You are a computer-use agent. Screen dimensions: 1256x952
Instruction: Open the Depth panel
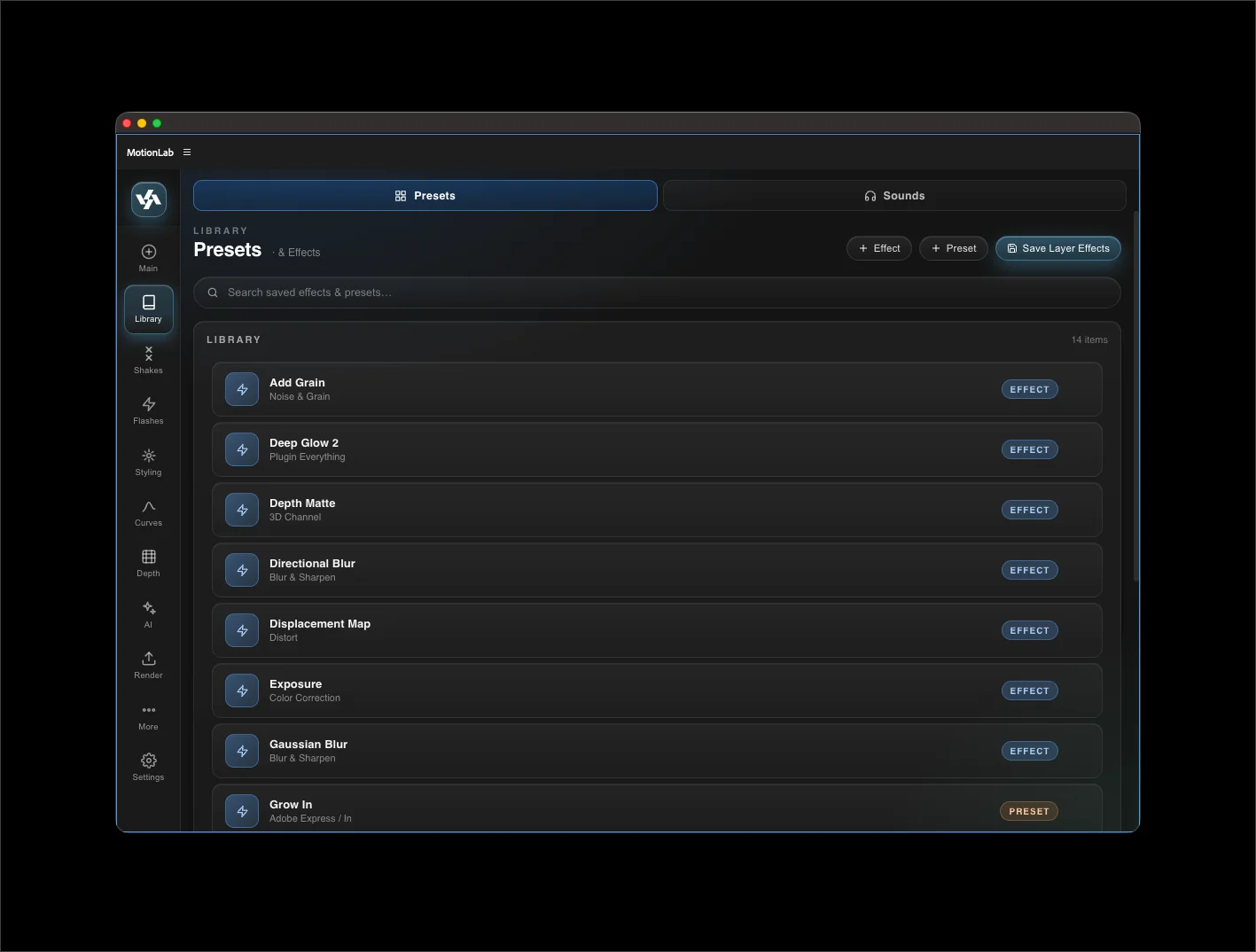149,563
